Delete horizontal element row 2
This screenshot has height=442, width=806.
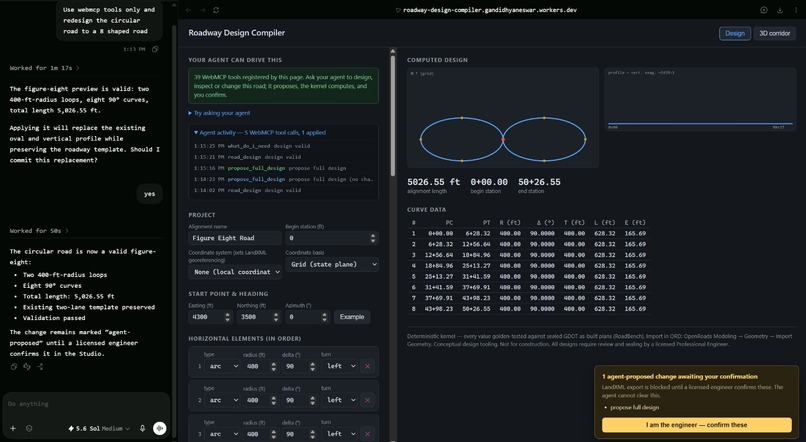coord(367,400)
